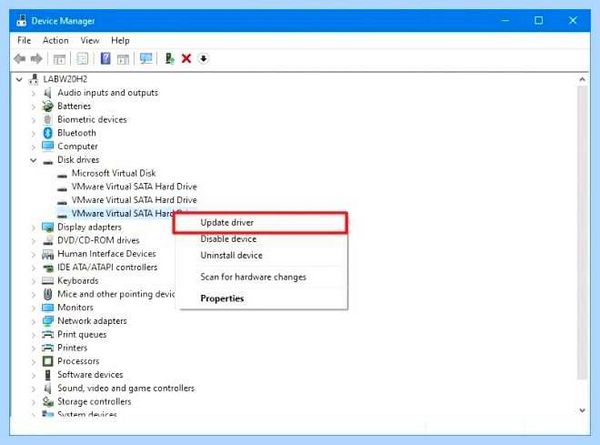
Task: Select Monitors category
Action: 75,308
